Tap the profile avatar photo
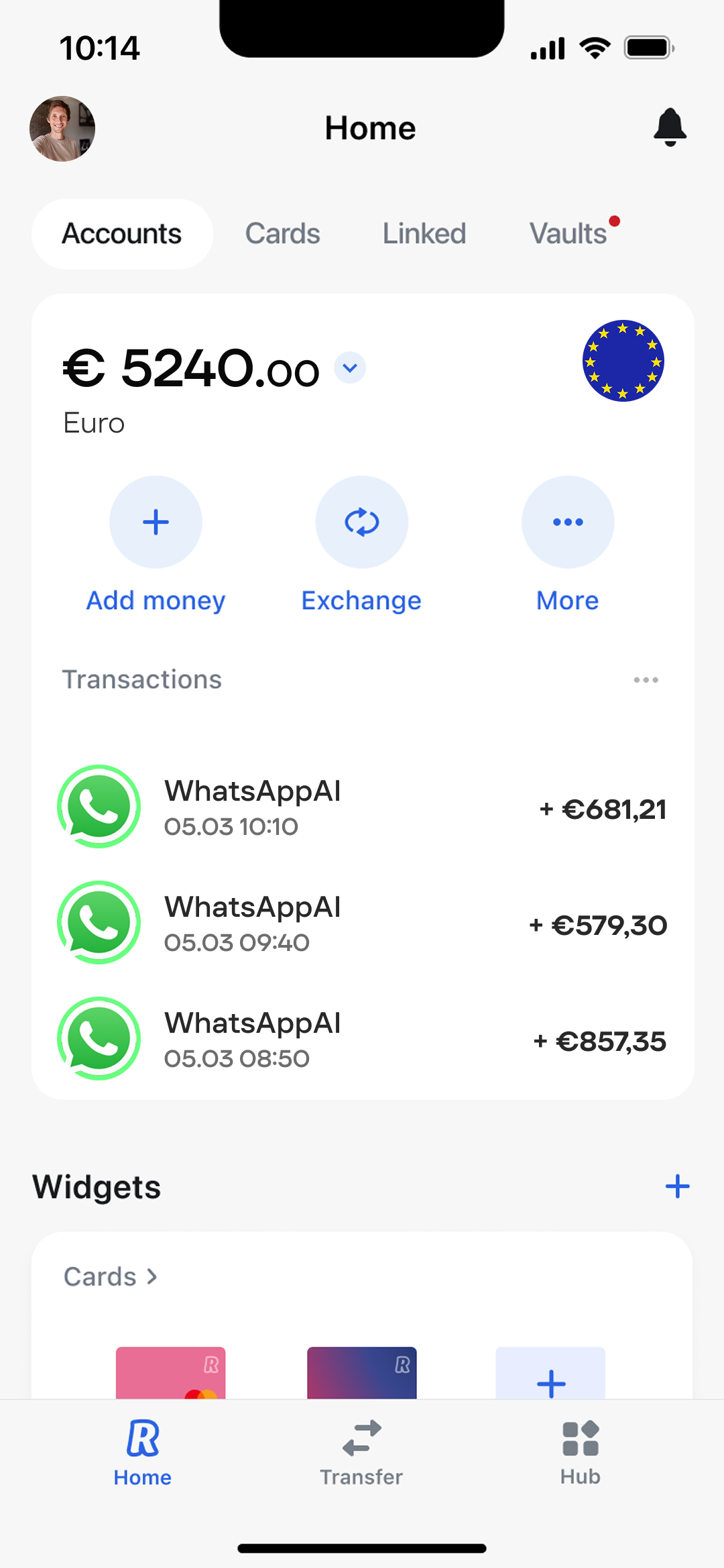724x1568 pixels. point(62,129)
